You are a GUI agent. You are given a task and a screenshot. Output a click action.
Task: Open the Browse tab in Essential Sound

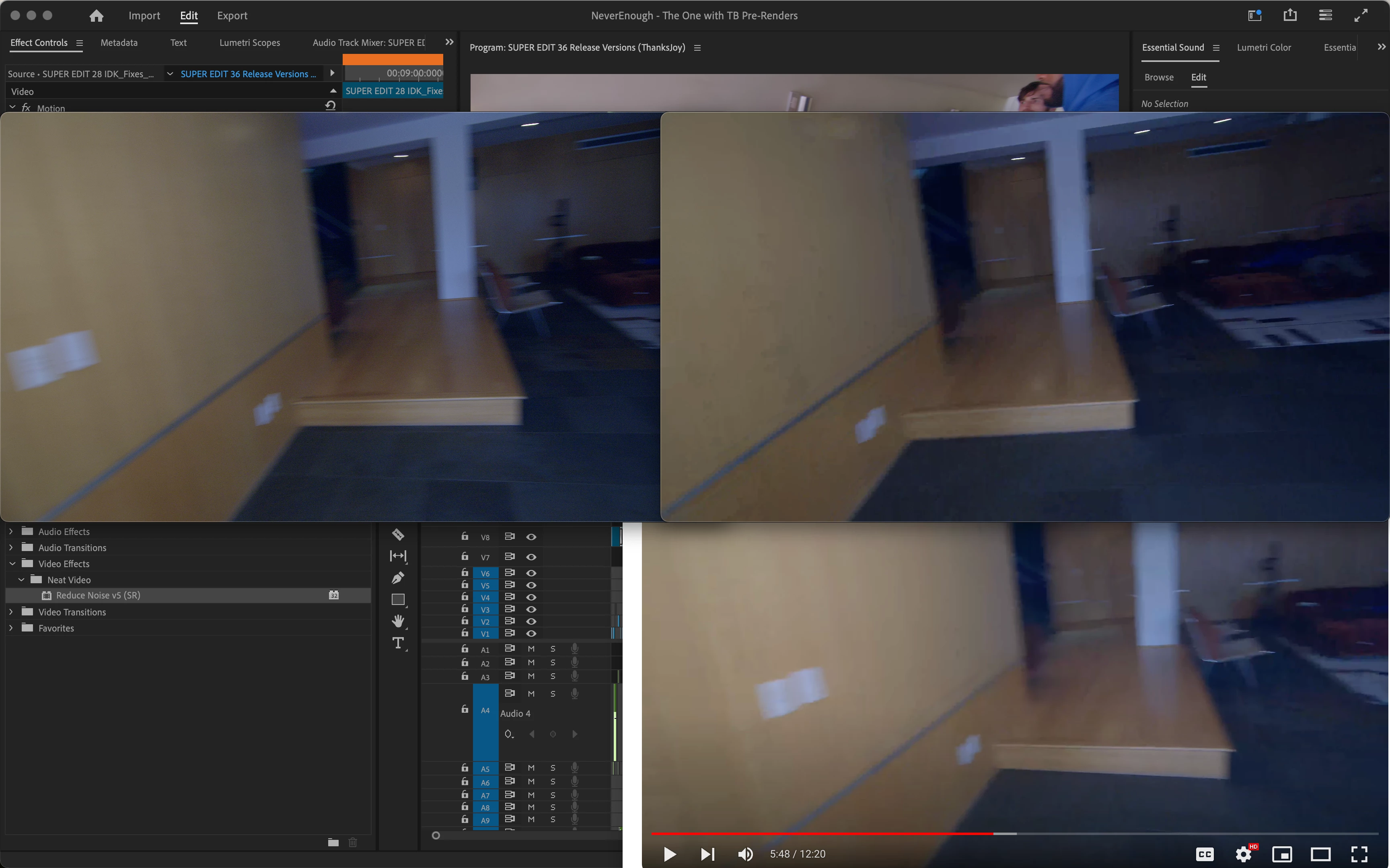[x=1158, y=77]
